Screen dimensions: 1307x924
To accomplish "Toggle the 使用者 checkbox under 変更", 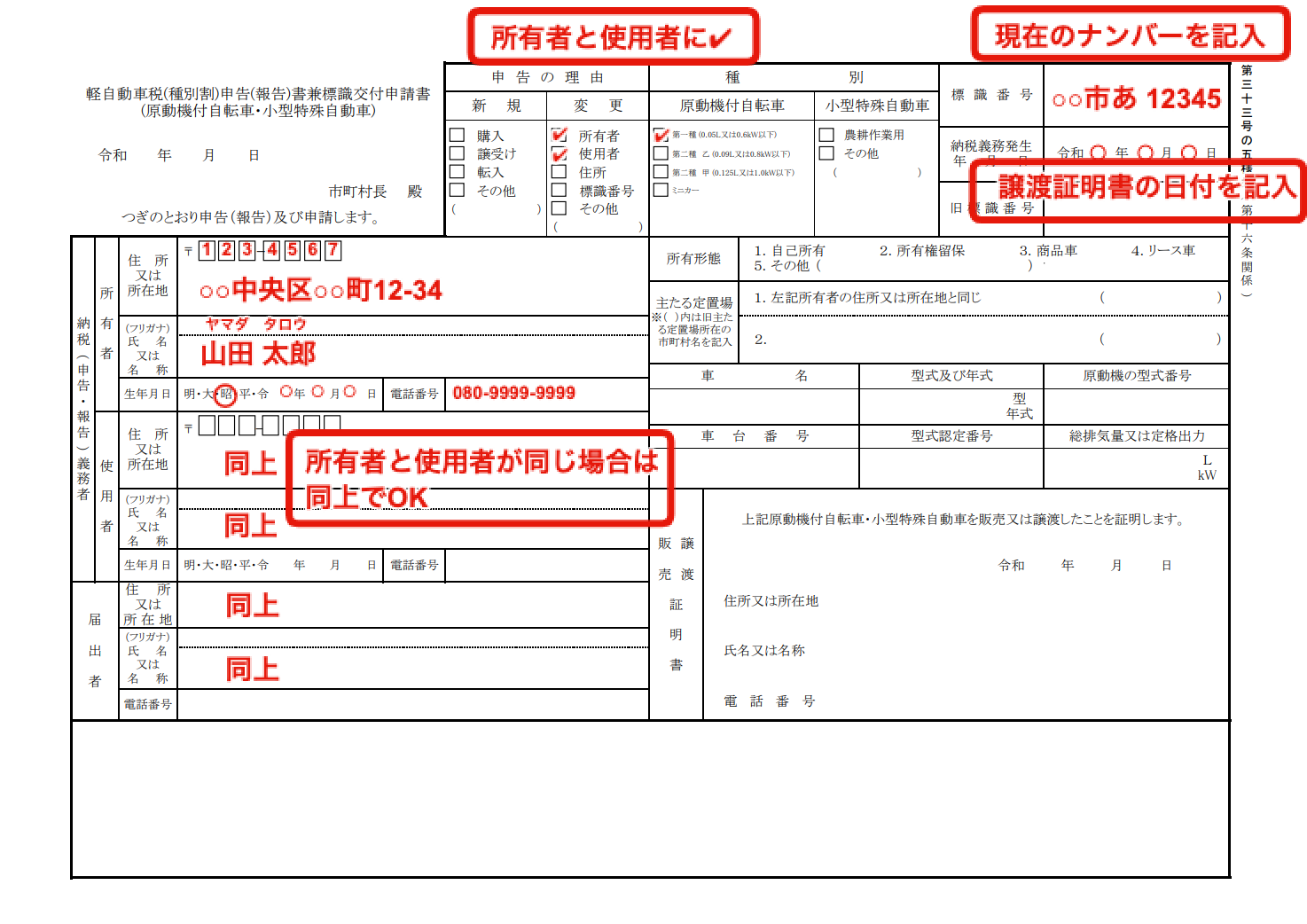I will click(560, 153).
